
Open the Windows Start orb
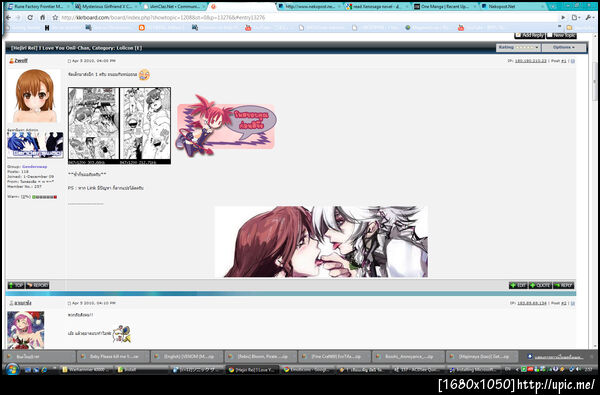[x=12, y=369]
